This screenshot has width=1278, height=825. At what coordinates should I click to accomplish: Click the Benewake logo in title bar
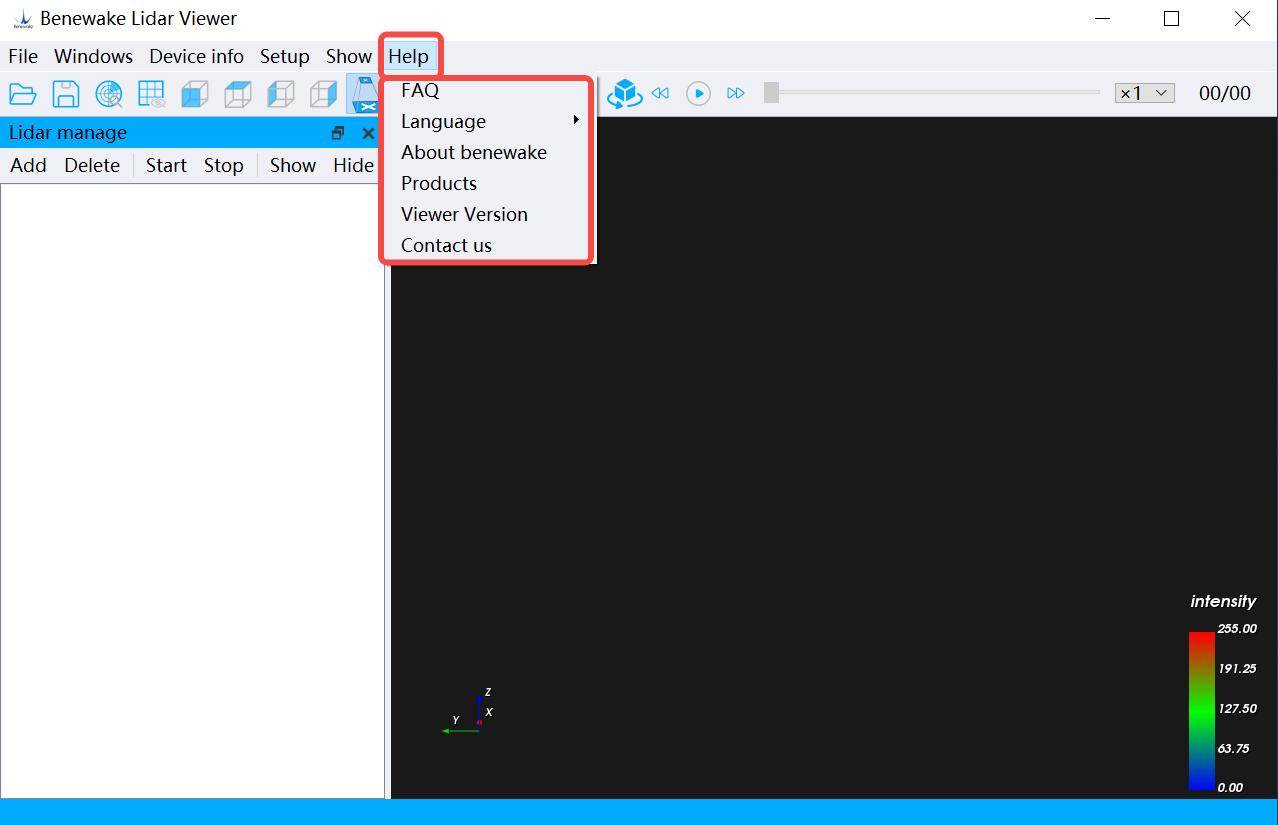[x=22, y=19]
